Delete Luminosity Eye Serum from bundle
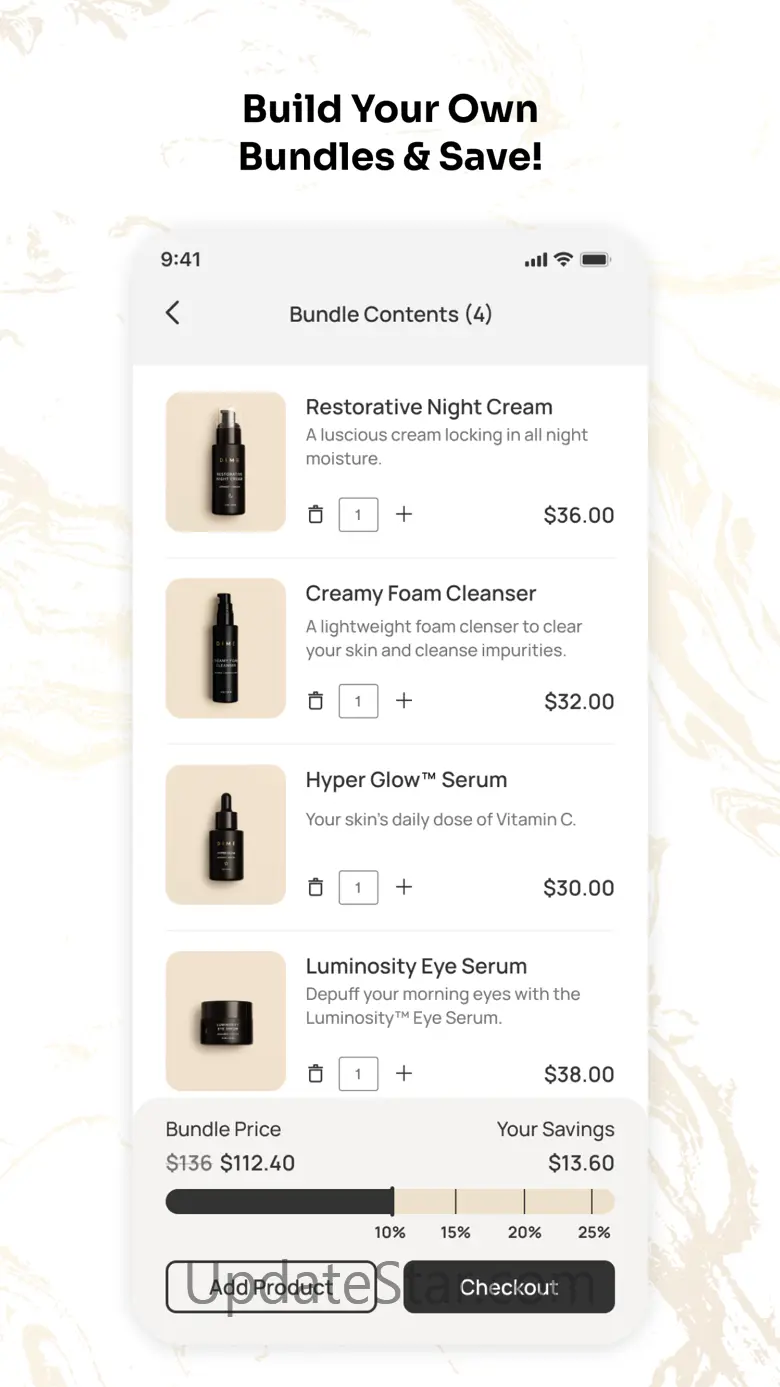Image resolution: width=780 pixels, height=1387 pixels. click(x=315, y=1073)
